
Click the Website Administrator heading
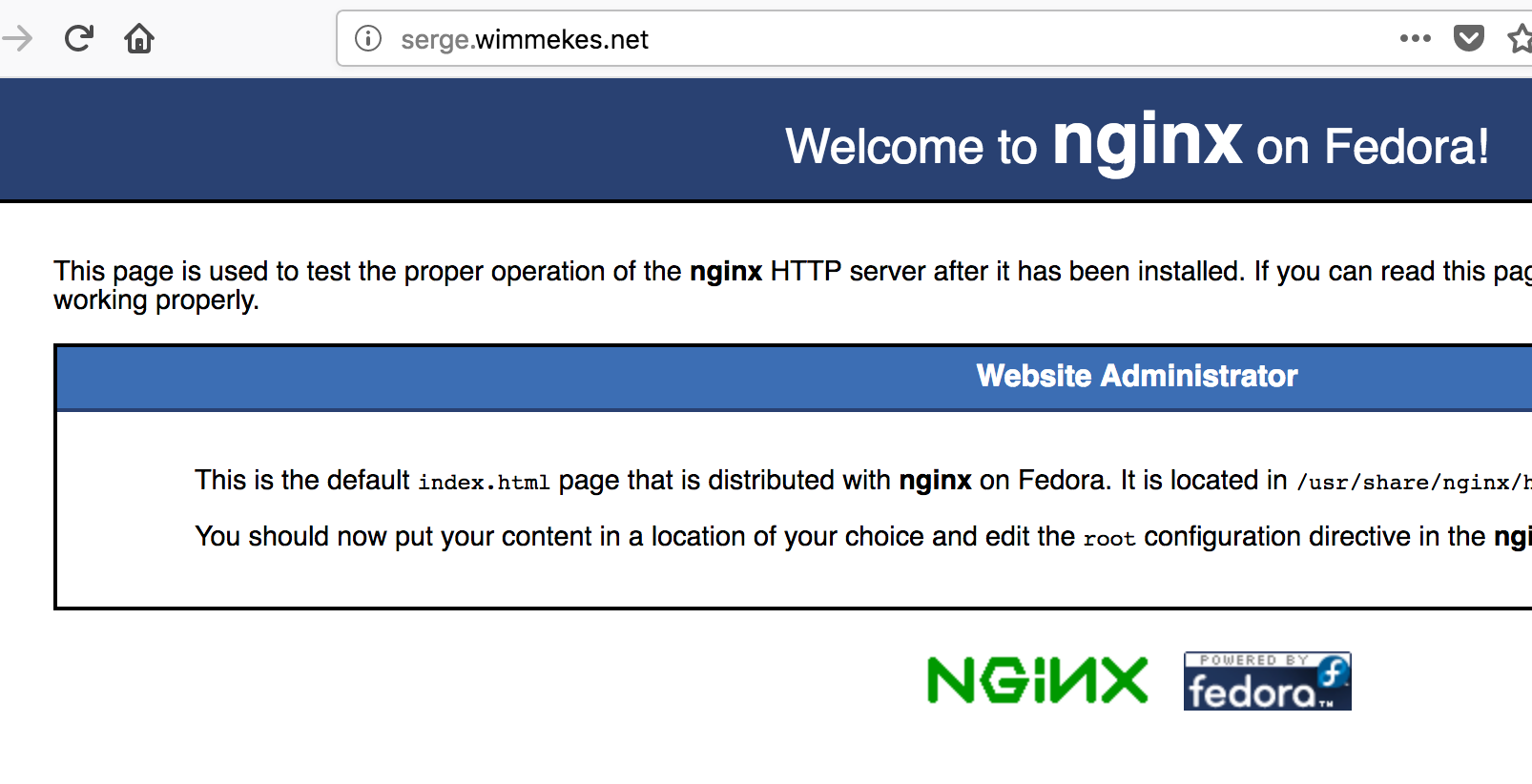click(x=1136, y=376)
